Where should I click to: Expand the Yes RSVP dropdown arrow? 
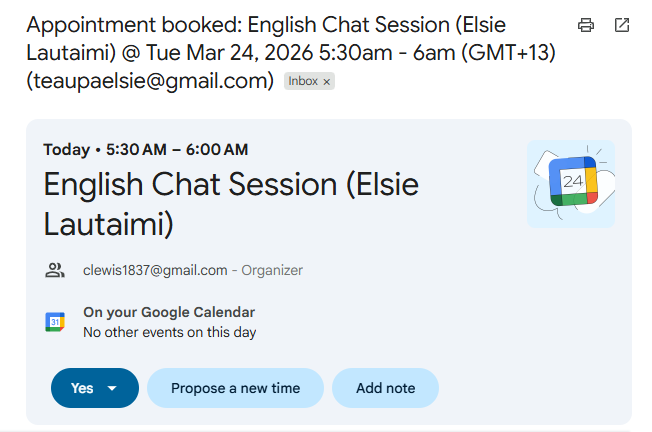pyautogui.click(x=112, y=388)
